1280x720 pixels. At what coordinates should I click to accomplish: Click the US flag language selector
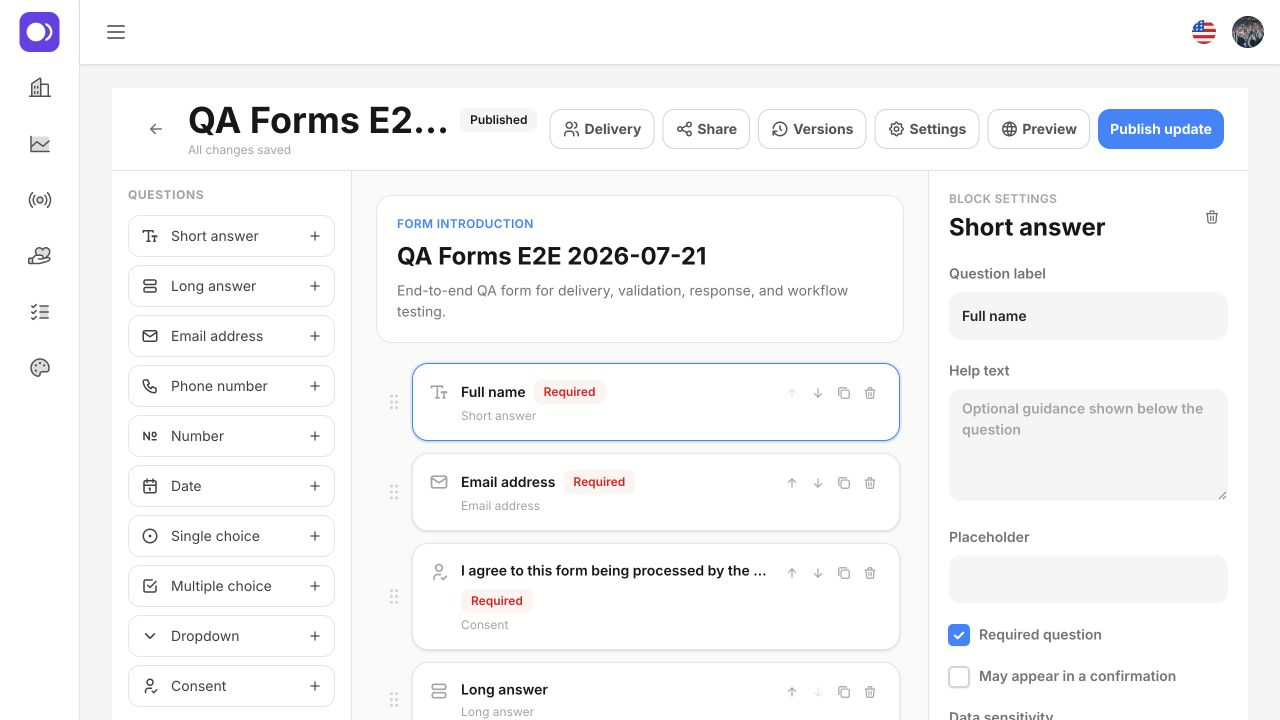pyautogui.click(x=1204, y=32)
